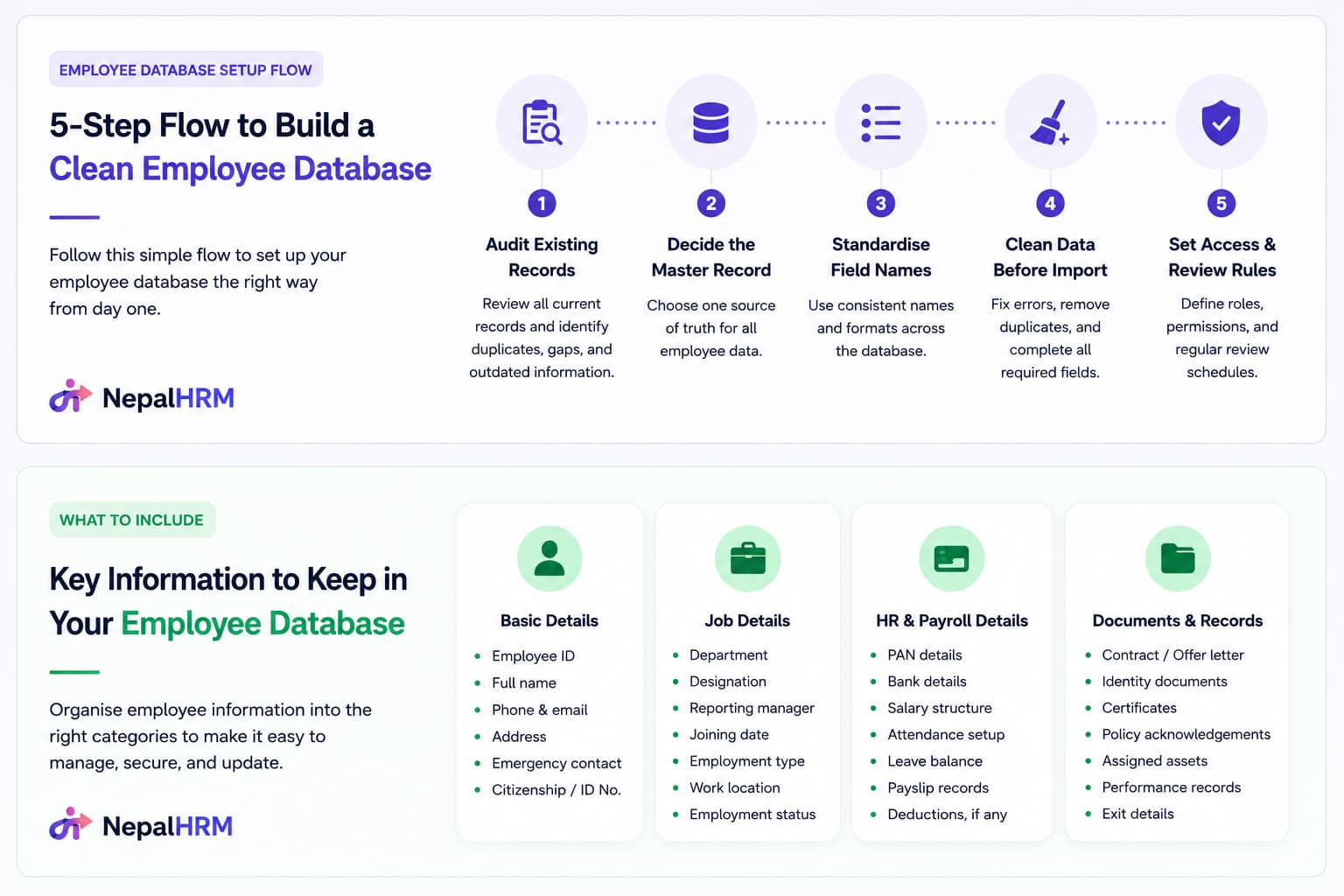Viewport: 1344px width, 896px height.
Task: Click 'Organise employee information' intro paragraph
Action: tap(210, 736)
